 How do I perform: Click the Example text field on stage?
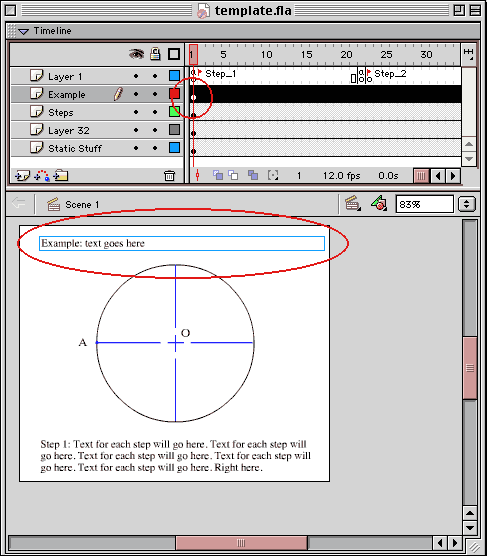point(182,243)
